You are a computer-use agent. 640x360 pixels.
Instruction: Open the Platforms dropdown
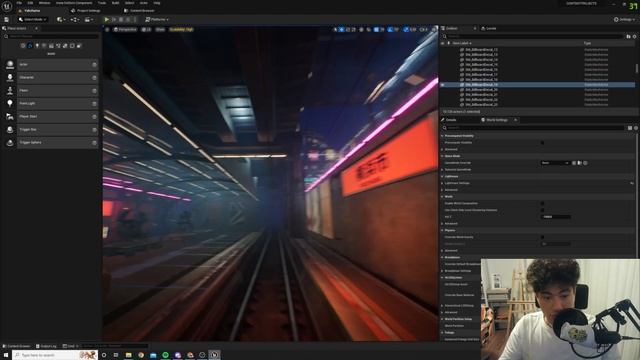click(157, 20)
